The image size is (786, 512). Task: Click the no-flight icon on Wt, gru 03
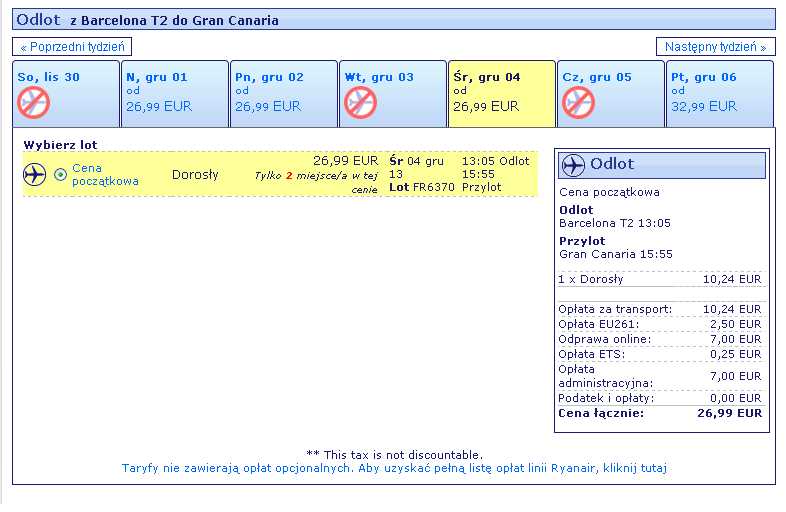click(360, 103)
